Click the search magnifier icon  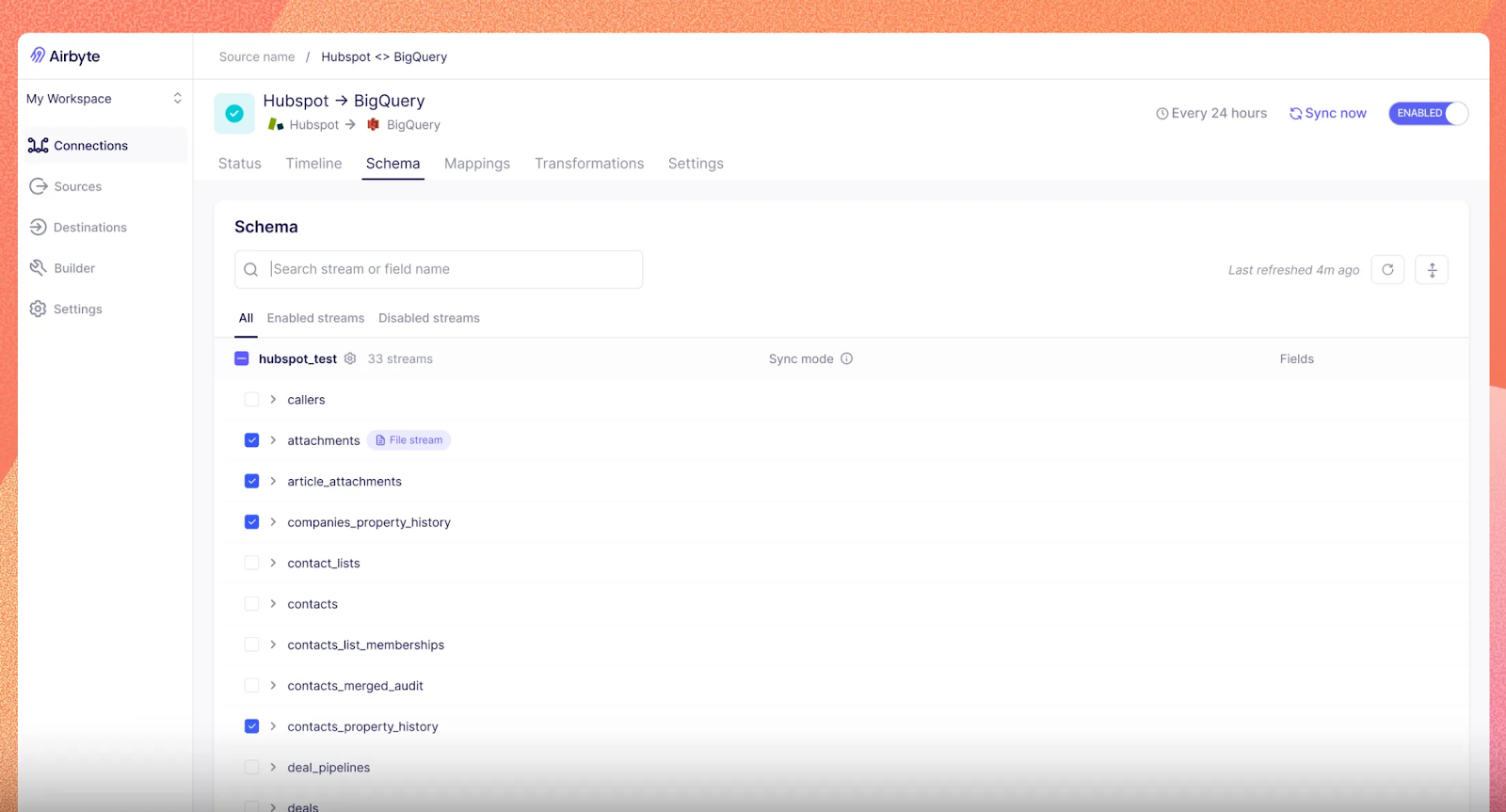coord(250,269)
